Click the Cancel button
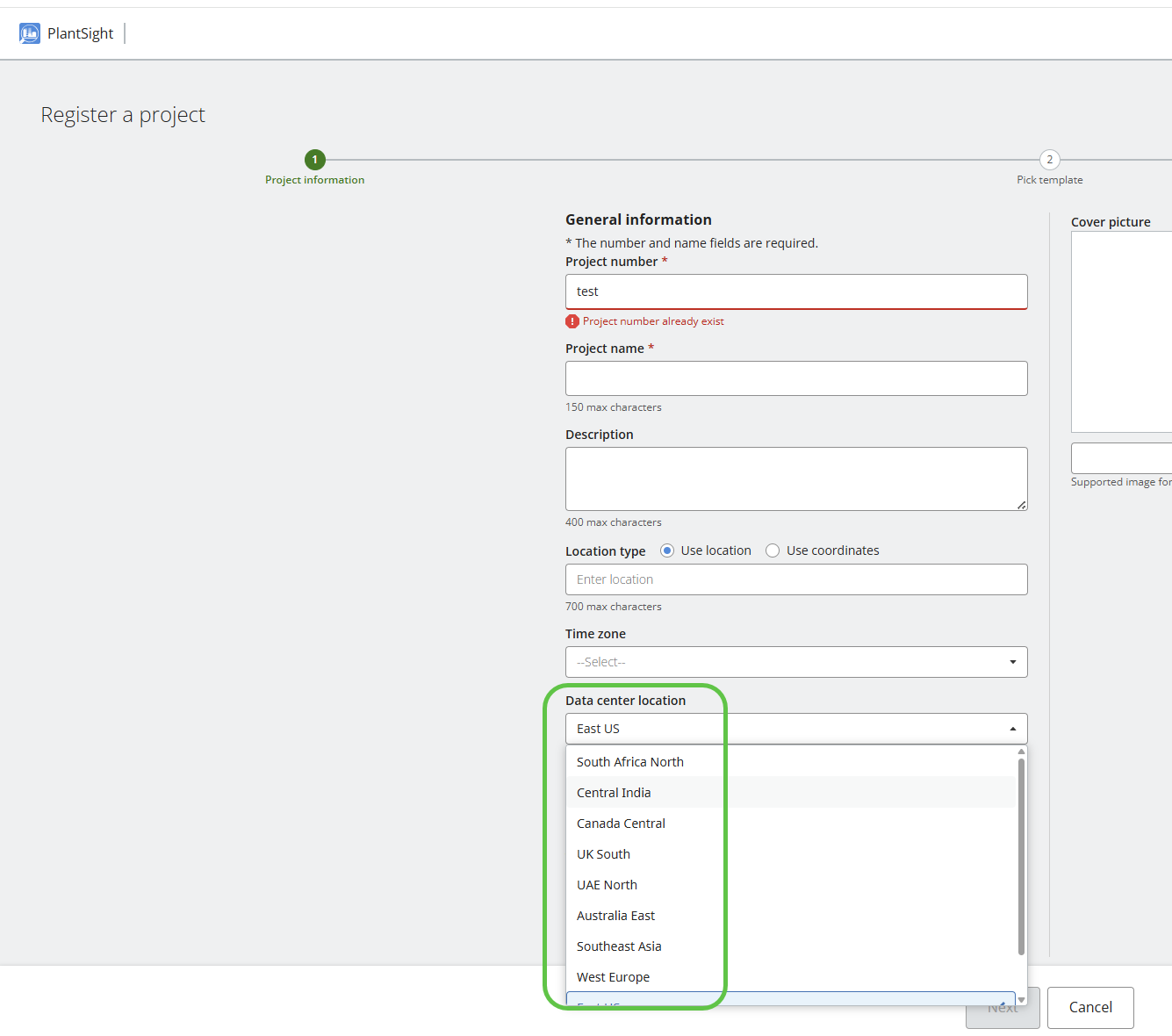The height and width of the screenshot is (1036, 1172). click(x=1090, y=1008)
